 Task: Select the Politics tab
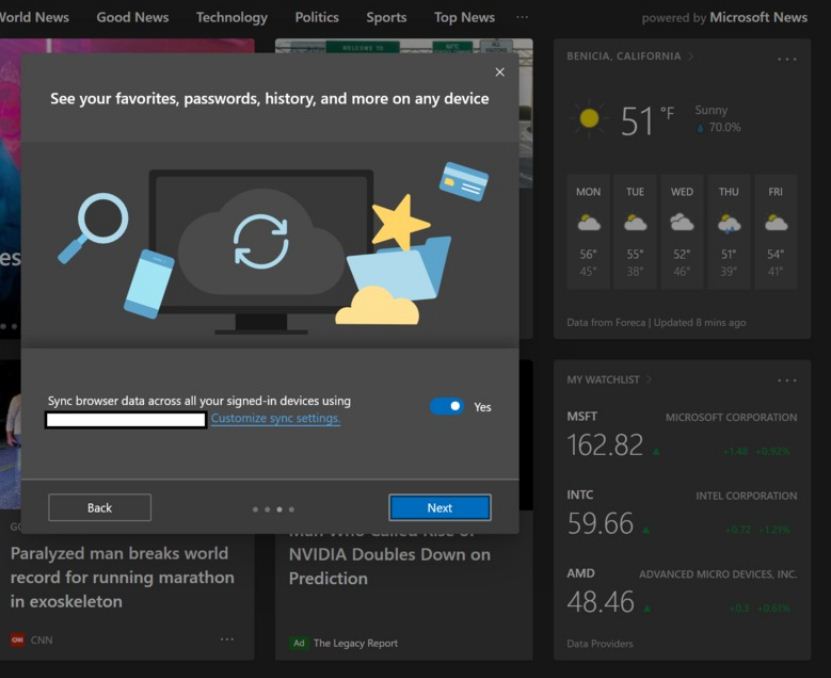[x=316, y=17]
